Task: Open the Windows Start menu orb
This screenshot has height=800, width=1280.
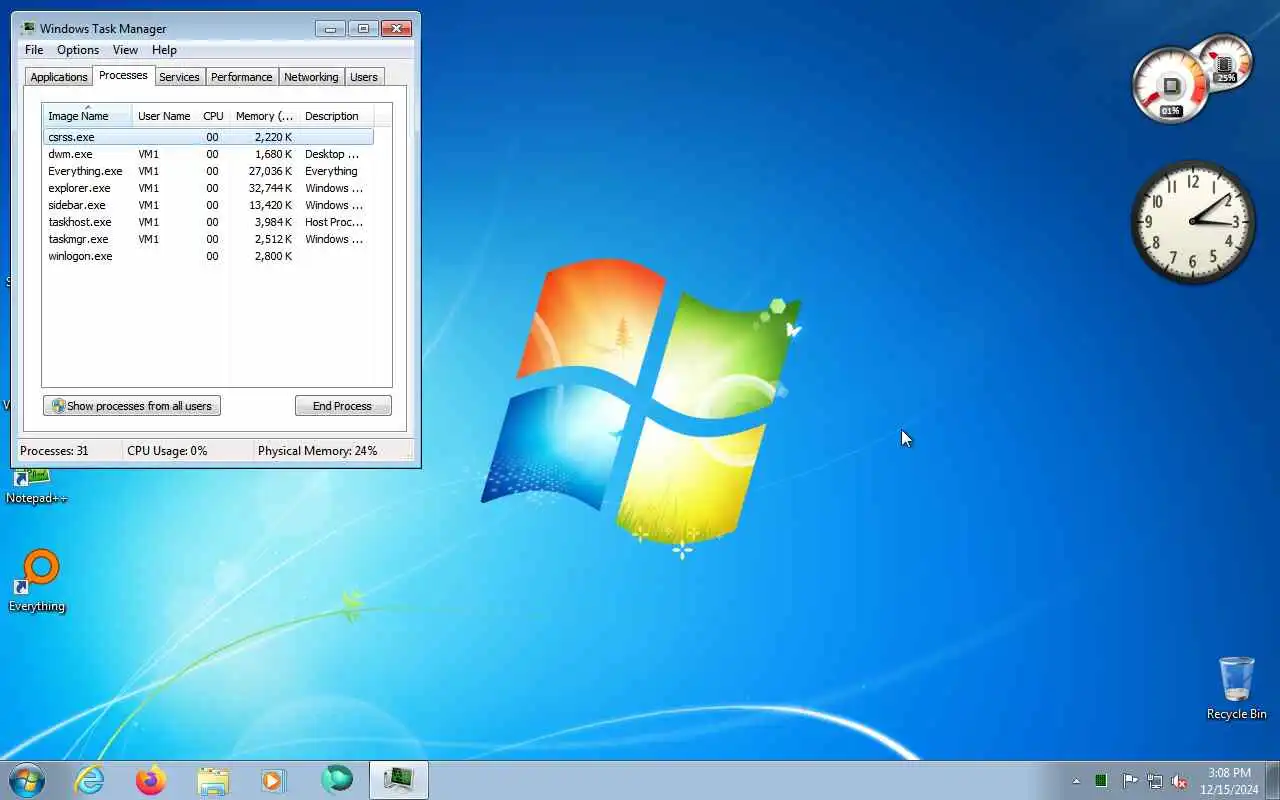Action: pos(27,780)
